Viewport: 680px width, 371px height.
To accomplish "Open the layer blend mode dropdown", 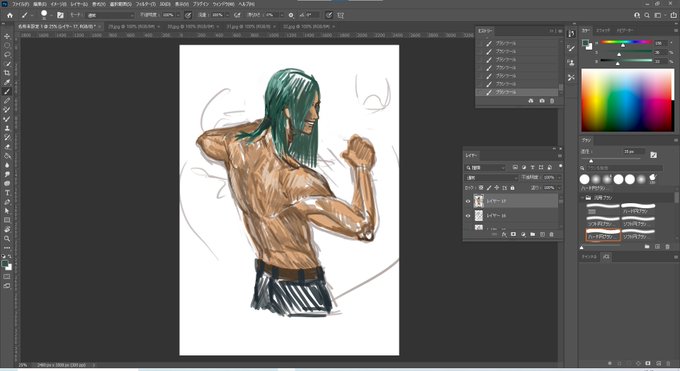I will (491, 178).
